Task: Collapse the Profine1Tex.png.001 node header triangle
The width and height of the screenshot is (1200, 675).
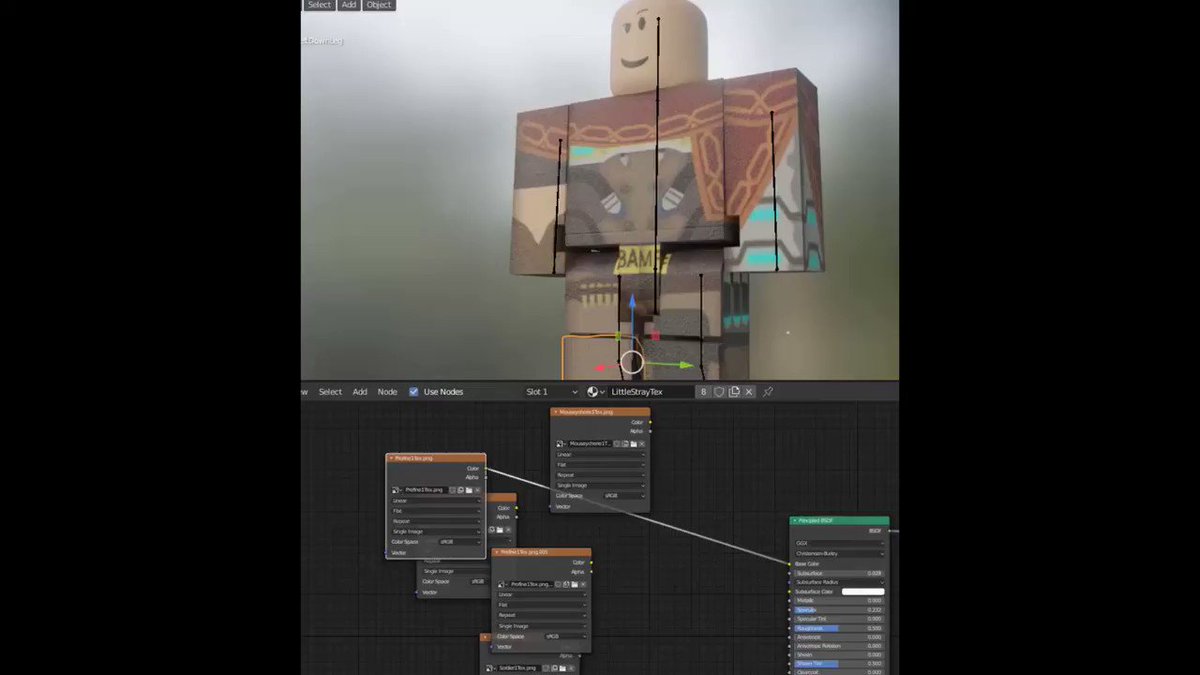Action: [496, 552]
